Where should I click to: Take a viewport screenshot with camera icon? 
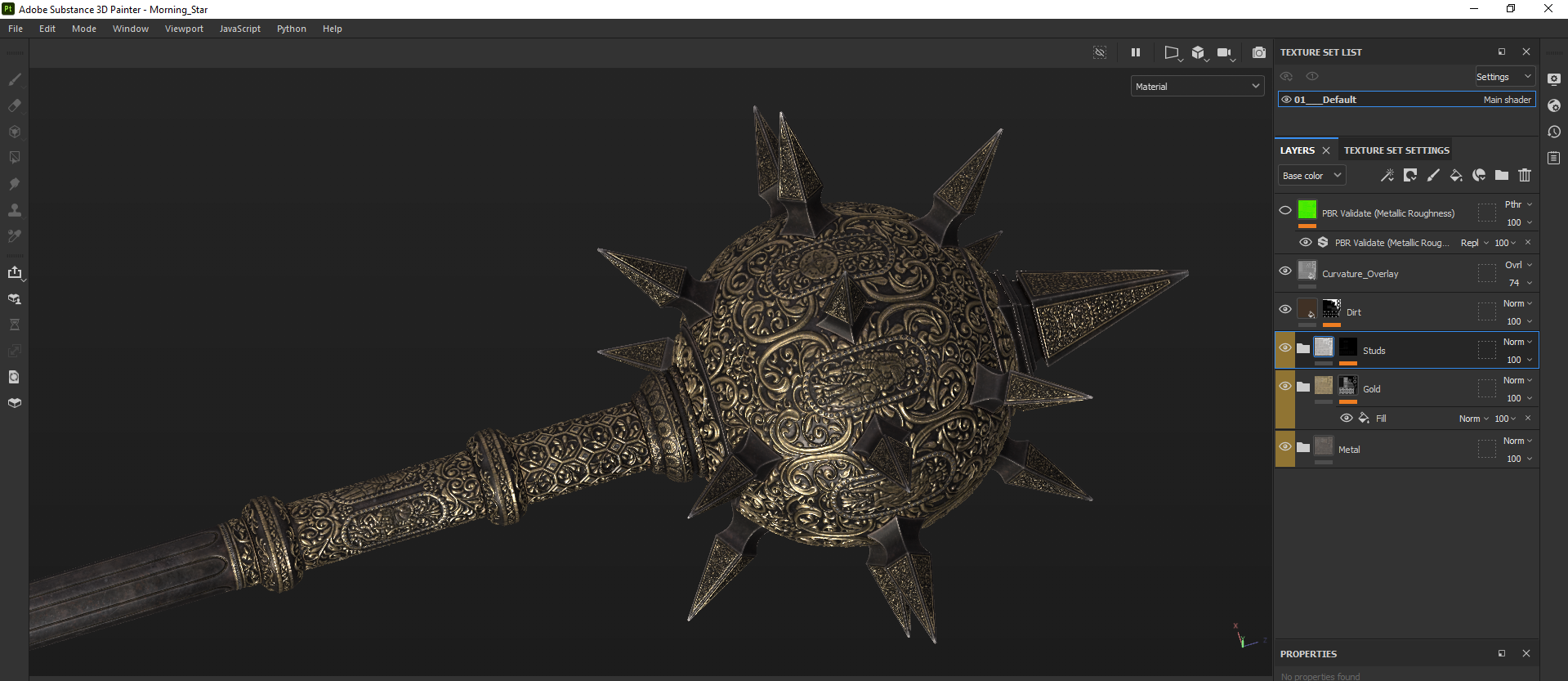(x=1259, y=52)
